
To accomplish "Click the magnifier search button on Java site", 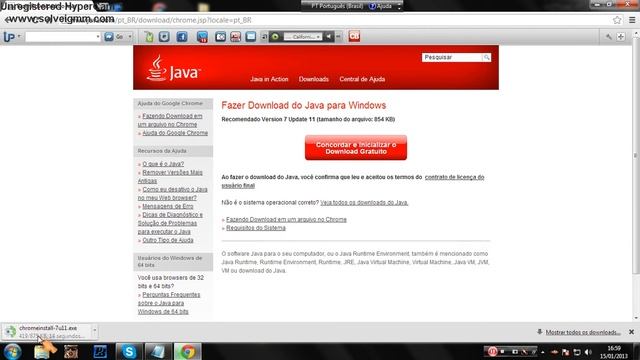I will tap(487, 58).
